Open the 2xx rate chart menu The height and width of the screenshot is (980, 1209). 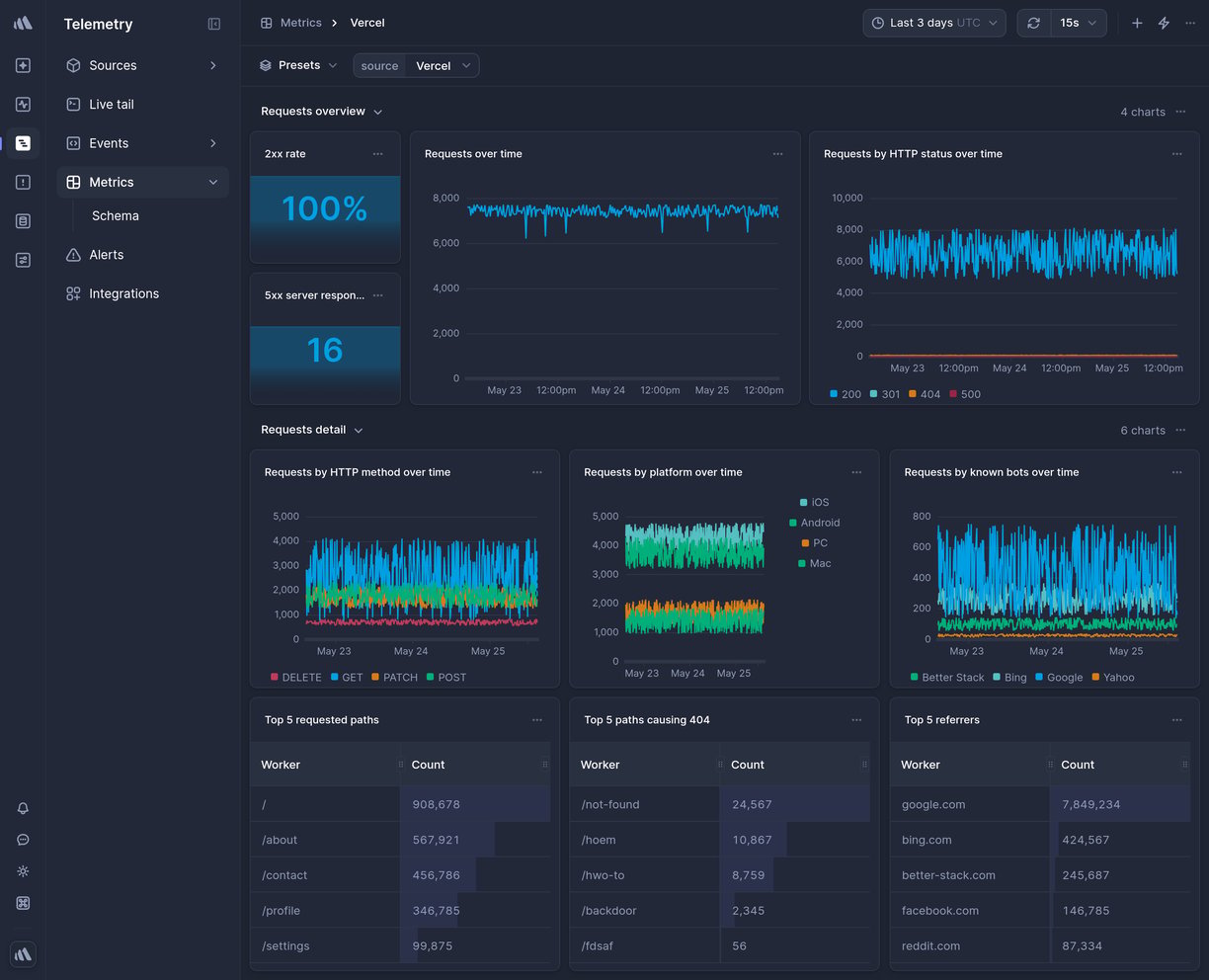coord(378,154)
